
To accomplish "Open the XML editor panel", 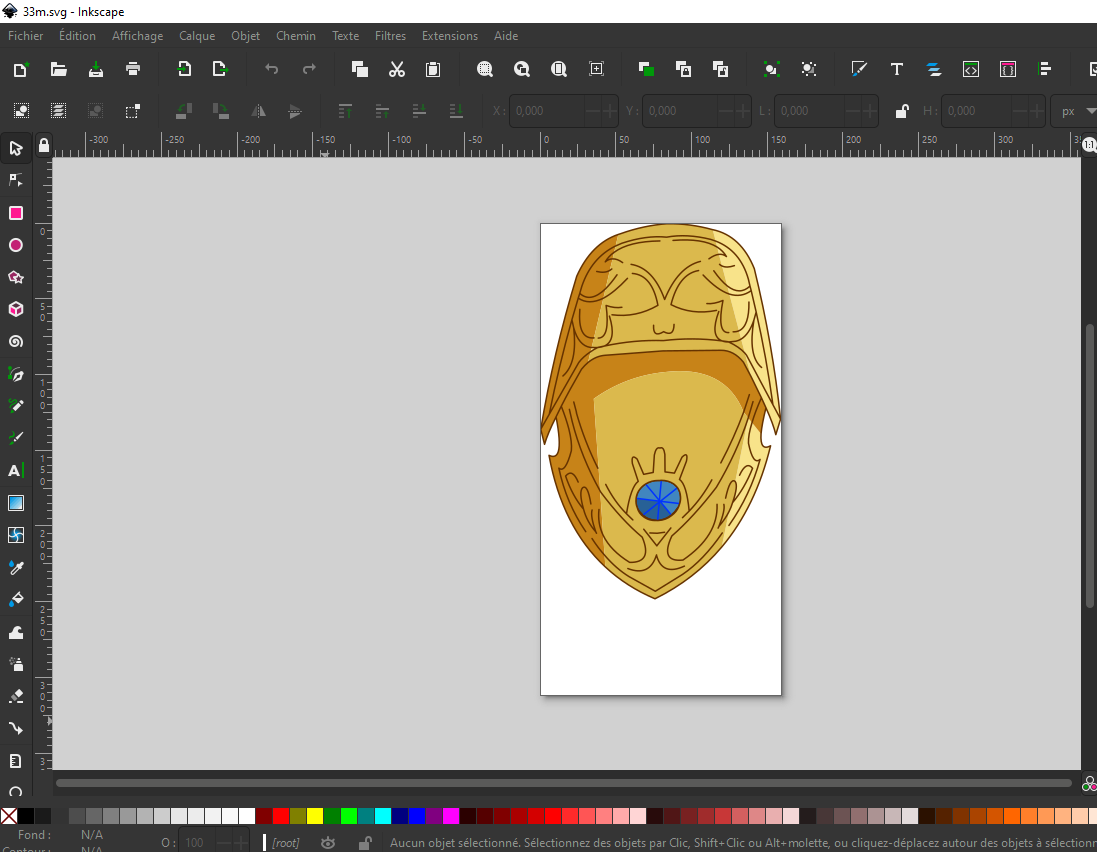I will coord(971,69).
